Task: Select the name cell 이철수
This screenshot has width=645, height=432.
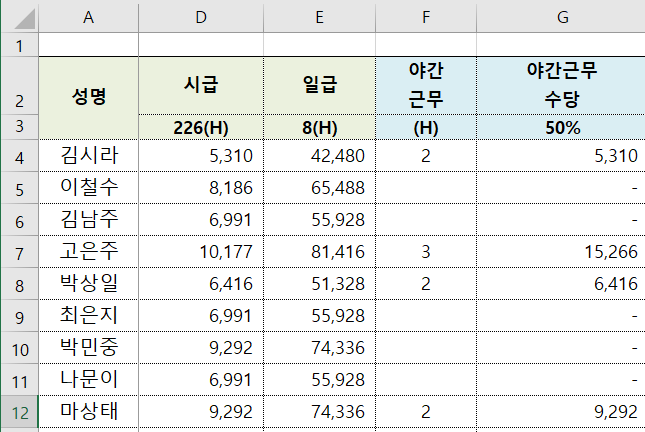Action: (x=89, y=188)
